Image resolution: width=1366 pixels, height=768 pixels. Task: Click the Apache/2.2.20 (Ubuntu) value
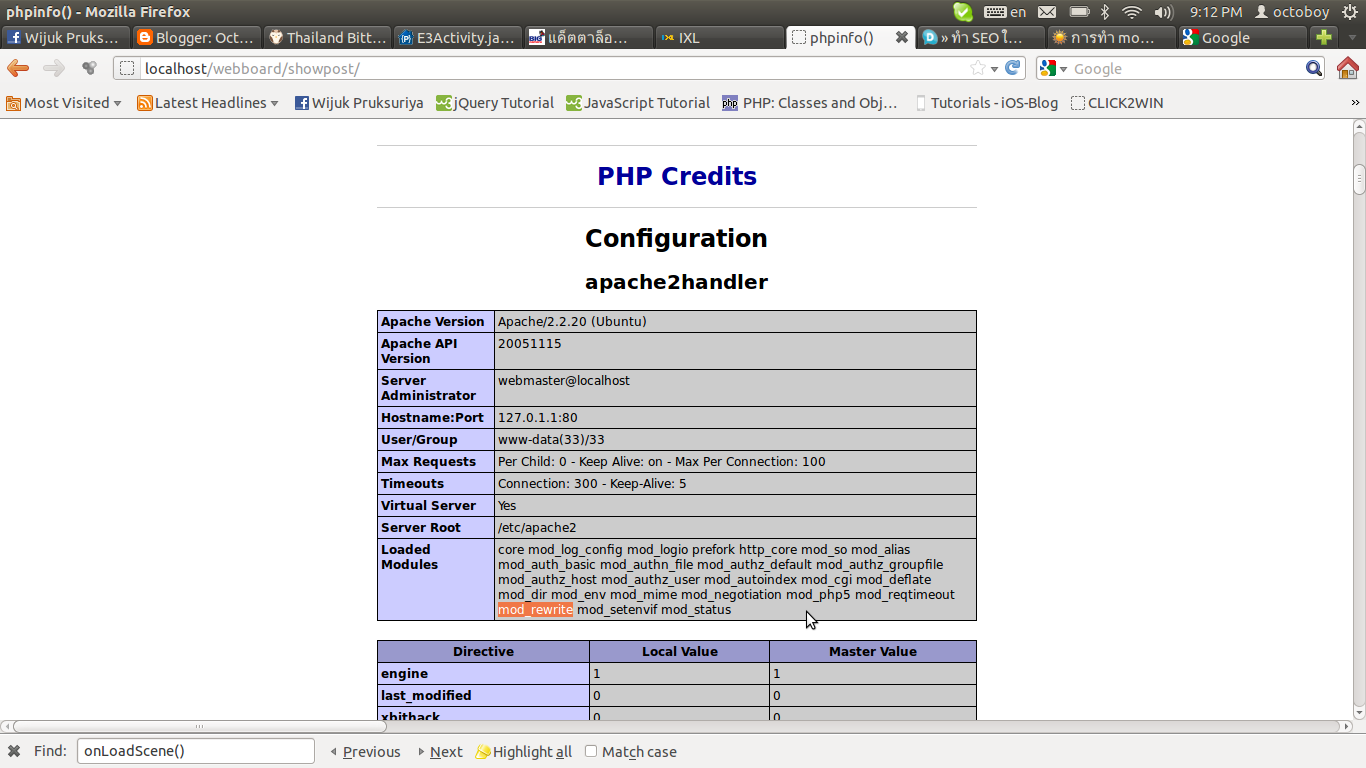[x=572, y=321]
